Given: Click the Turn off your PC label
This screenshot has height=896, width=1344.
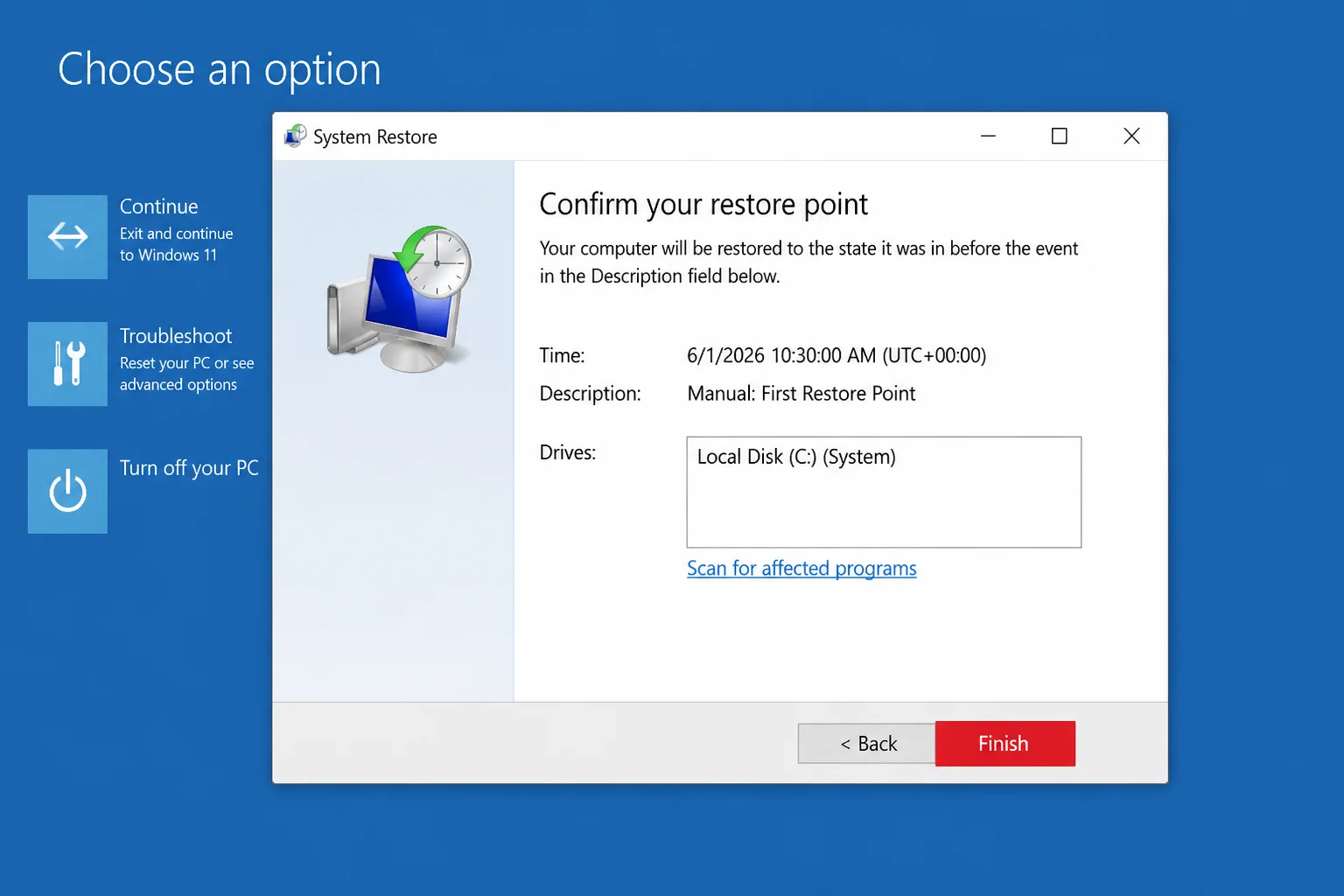Looking at the screenshot, I should pos(189,468).
